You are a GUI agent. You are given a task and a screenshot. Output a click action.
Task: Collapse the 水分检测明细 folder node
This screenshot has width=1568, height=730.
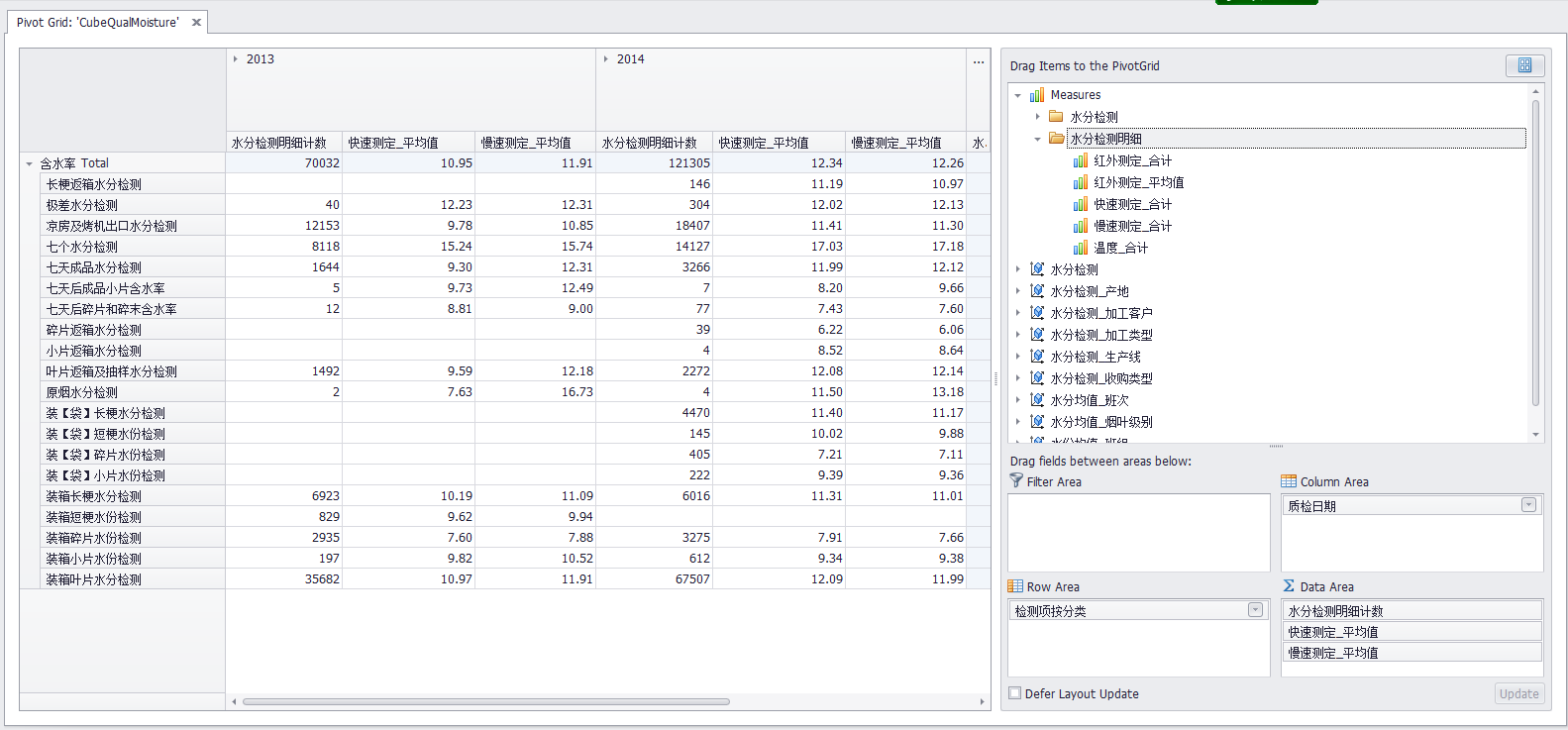point(1037,139)
